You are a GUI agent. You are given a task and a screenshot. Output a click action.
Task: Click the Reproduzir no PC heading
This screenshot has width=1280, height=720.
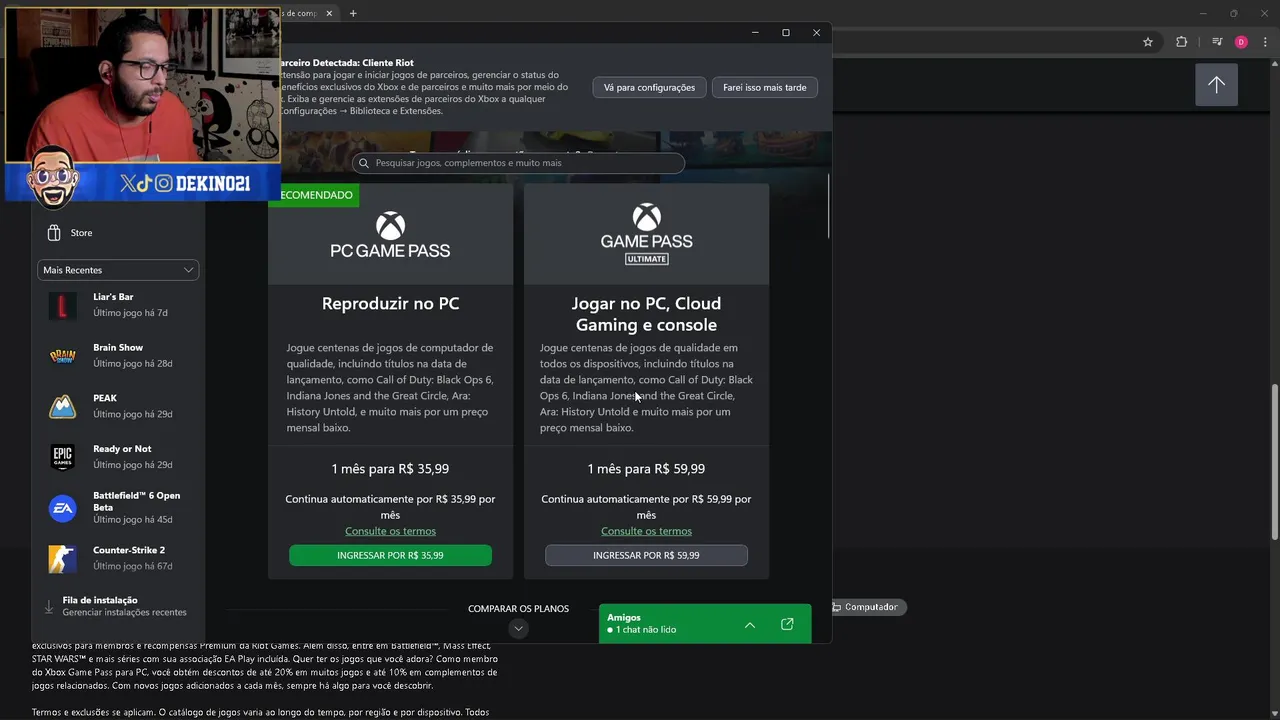390,303
